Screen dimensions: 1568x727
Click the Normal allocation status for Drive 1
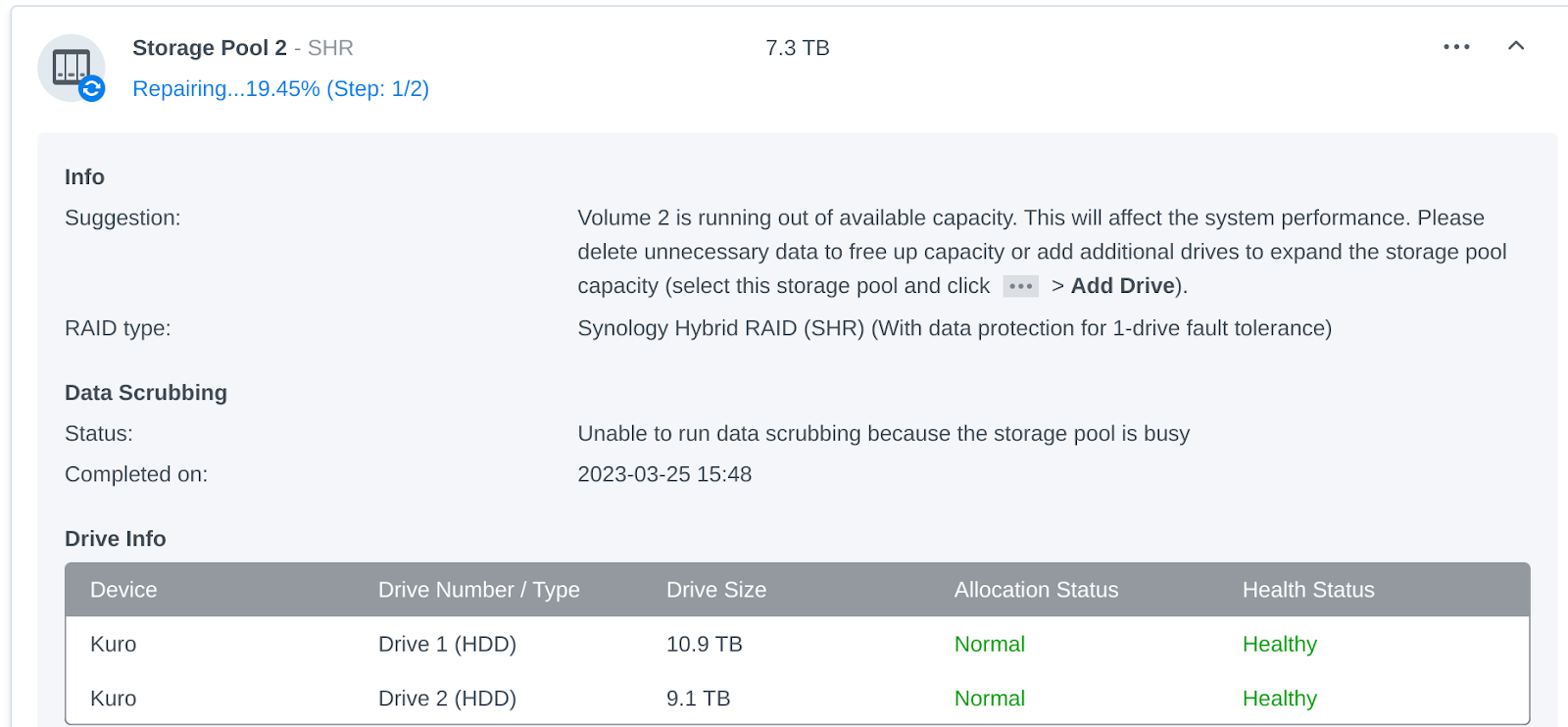pos(990,645)
